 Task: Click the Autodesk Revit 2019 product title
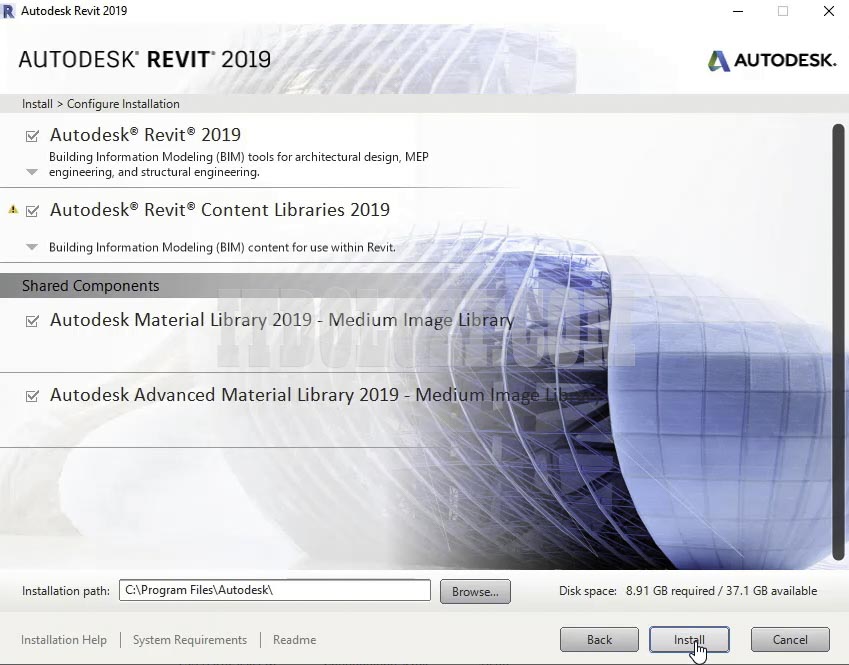145,135
